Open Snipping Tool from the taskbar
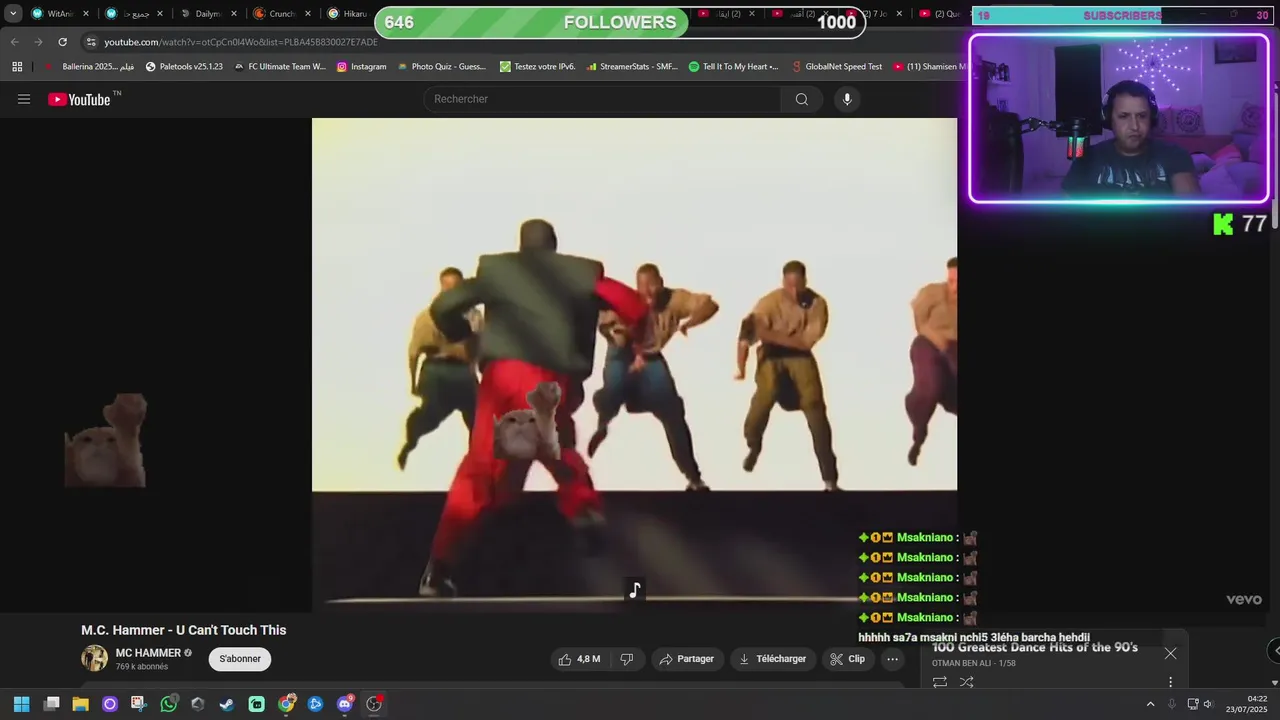Image resolution: width=1280 pixels, height=720 pixels. click(138, 704)
